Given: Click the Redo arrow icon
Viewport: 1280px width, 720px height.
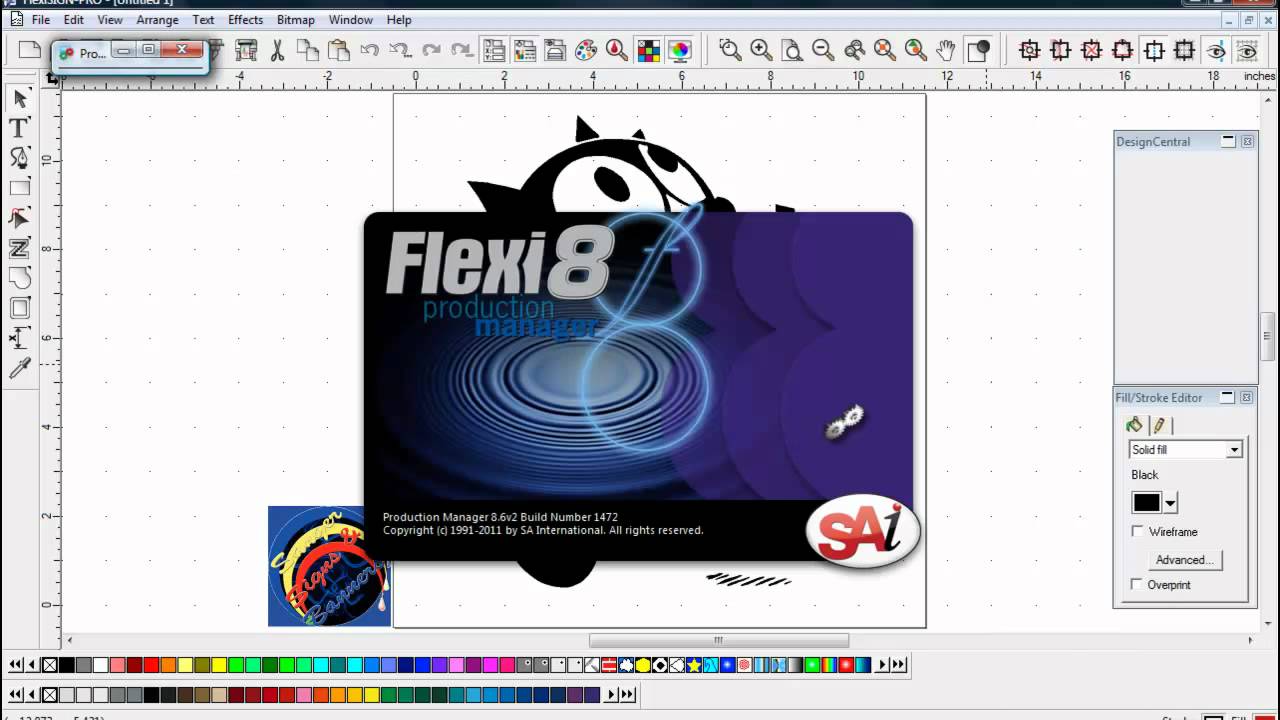Looking at the screenshot, I should point(432,50).
